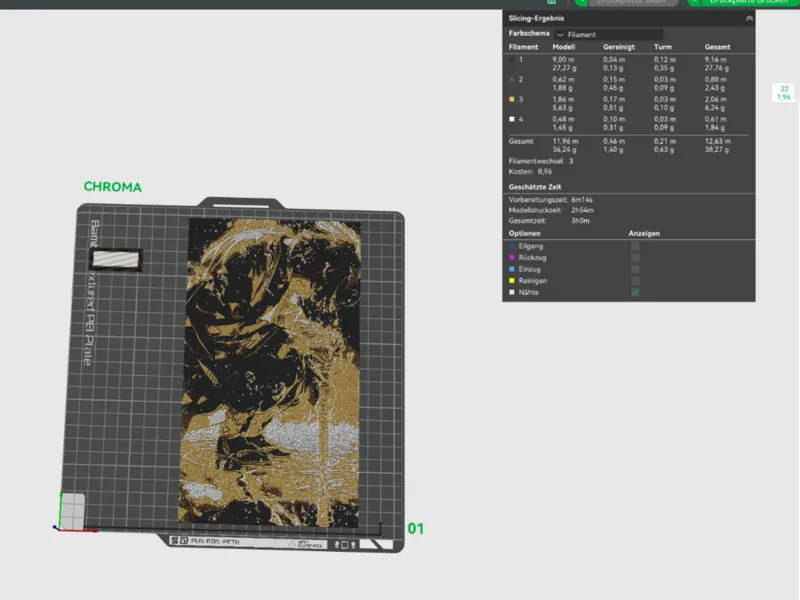This screenshot has width=800, height=600.
Task: Click the 'Modelldruckzeit: 2h54m' entry
Action: click(551, 210)
